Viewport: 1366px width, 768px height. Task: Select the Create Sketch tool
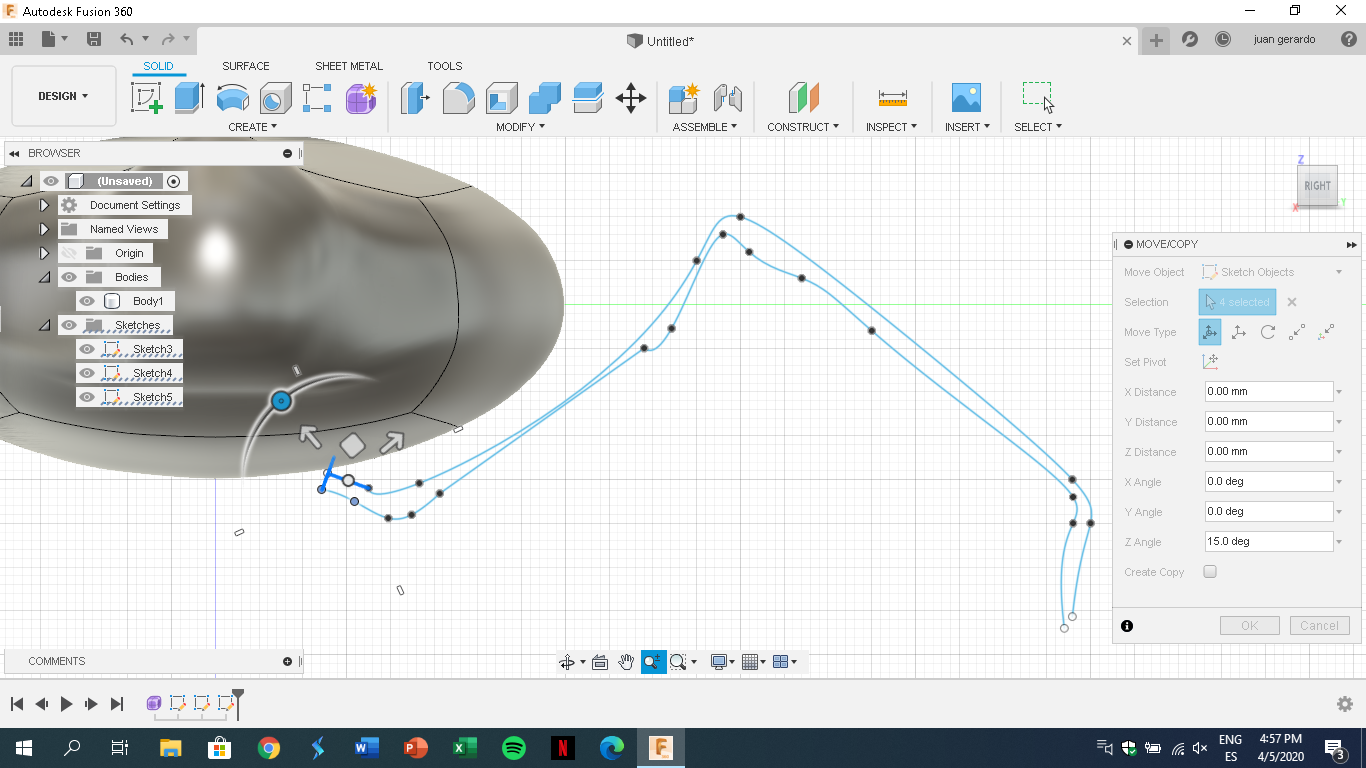(x=147, y=97)
